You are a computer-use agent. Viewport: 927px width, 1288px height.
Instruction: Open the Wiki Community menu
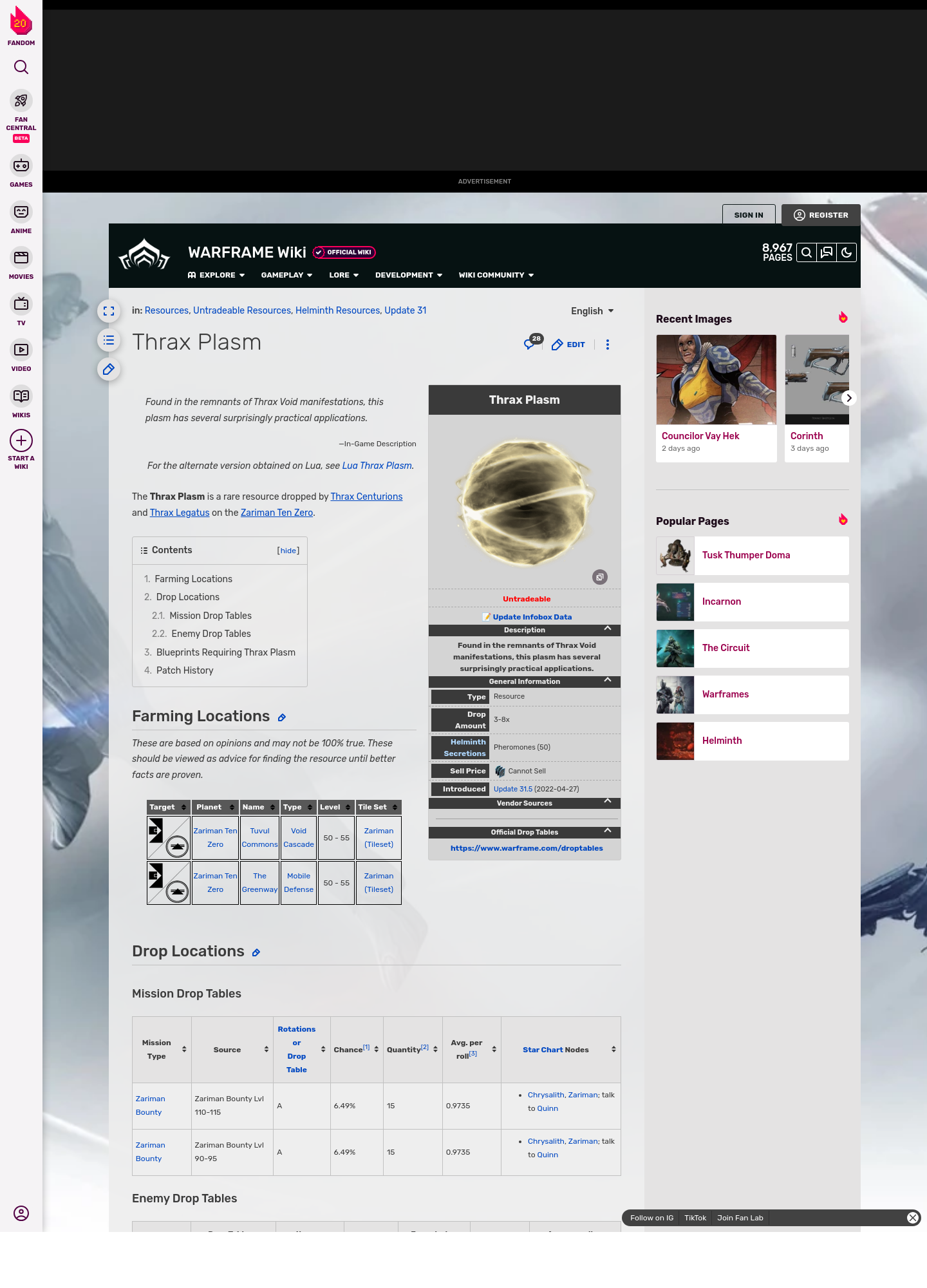click(x=496, y=275)
